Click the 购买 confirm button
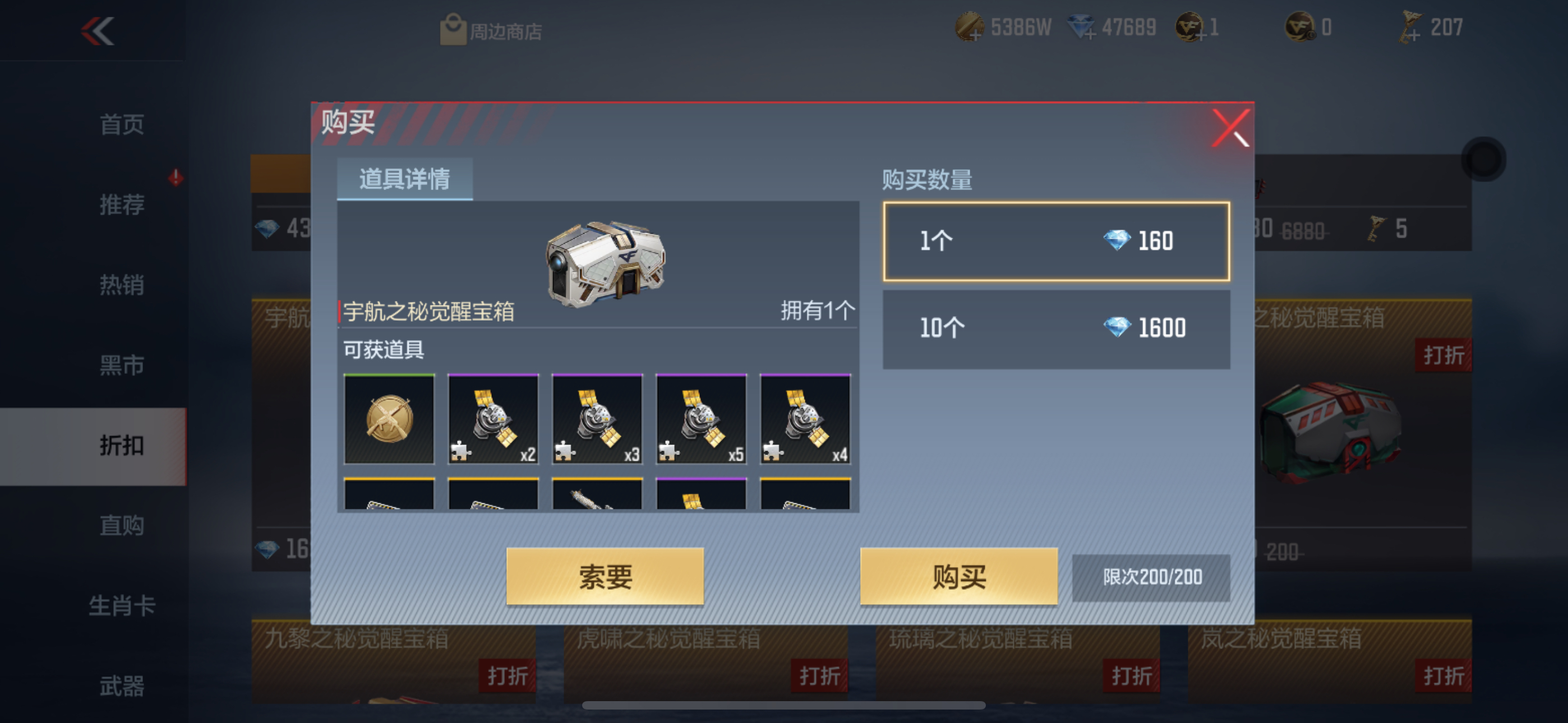Viewport: 1568px width, 723px height. 959,576
